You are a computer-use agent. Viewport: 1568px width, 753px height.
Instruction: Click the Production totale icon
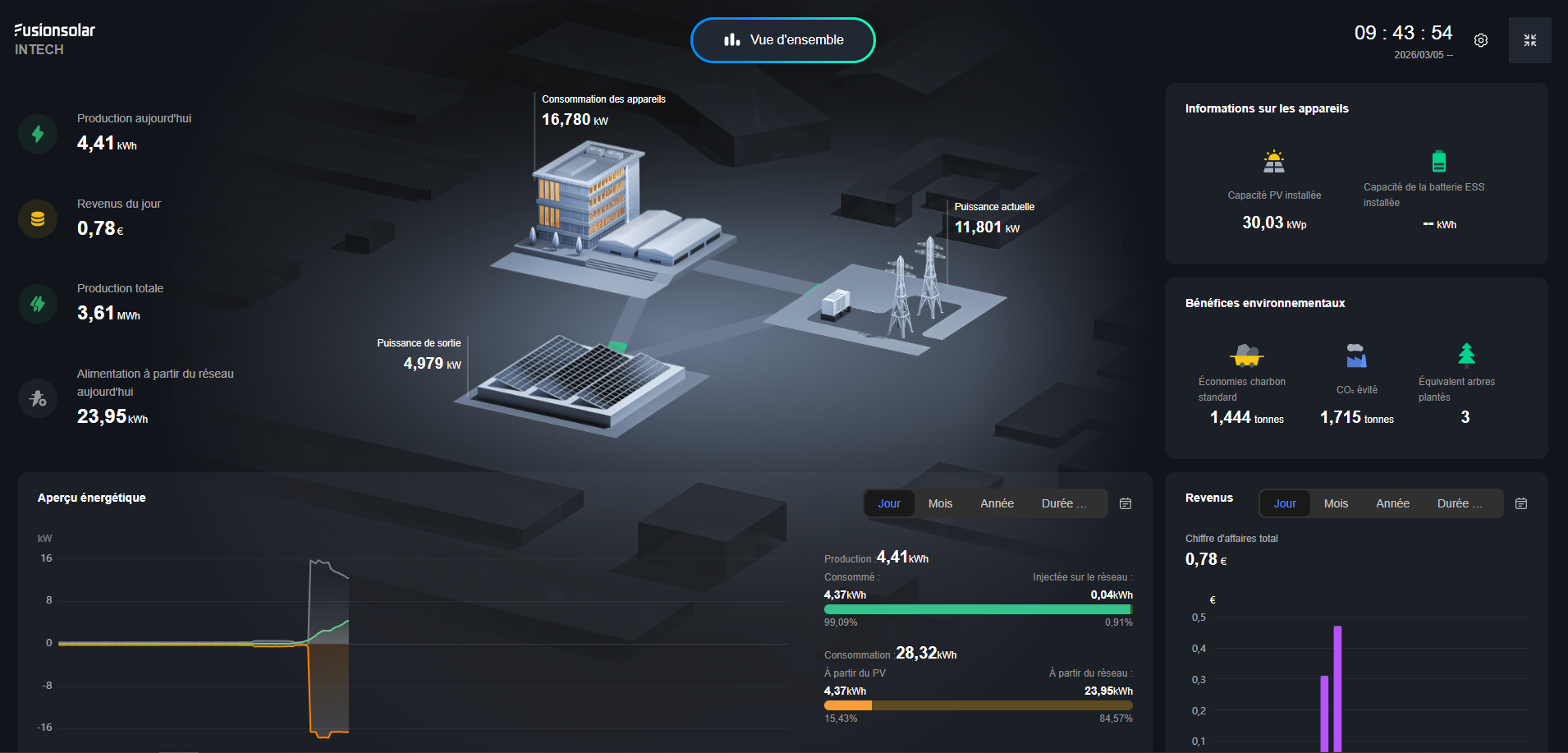coord(38,304)
